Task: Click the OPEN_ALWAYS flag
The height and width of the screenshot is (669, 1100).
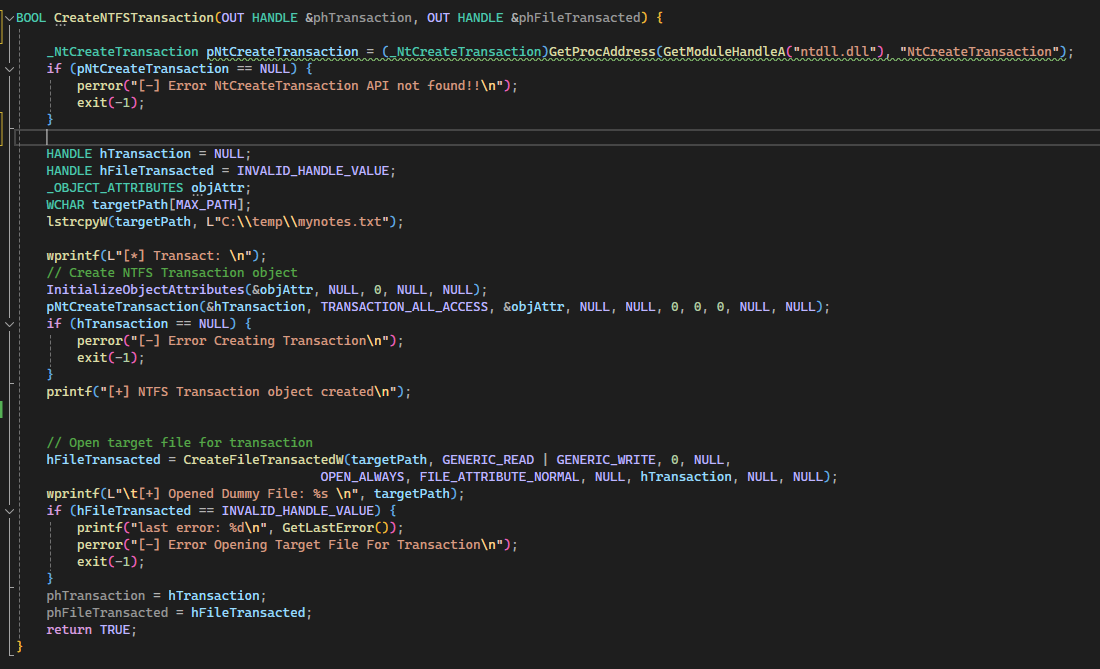Action: coord(365,477)
